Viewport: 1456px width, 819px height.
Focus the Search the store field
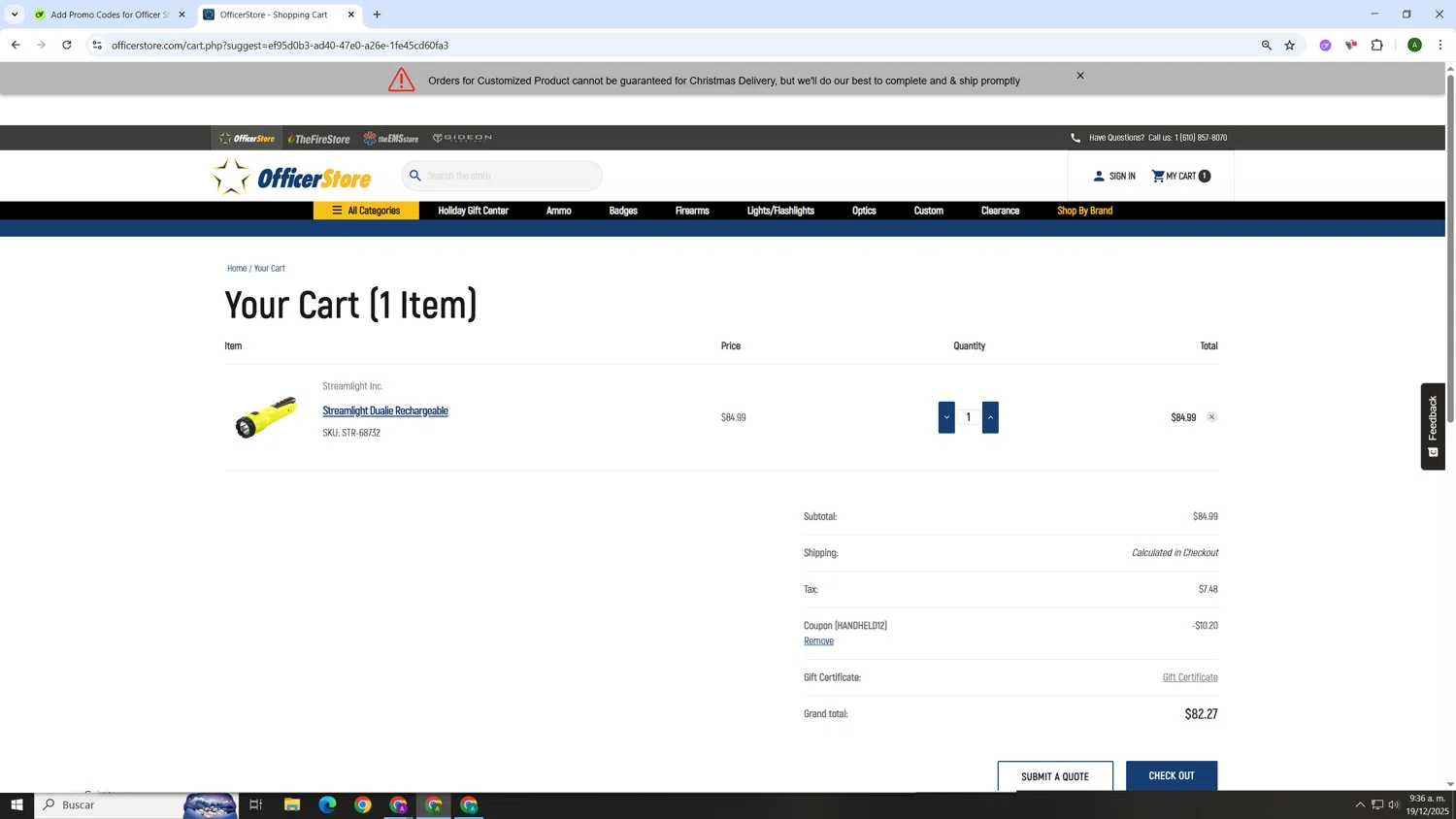tap(502, 176)
